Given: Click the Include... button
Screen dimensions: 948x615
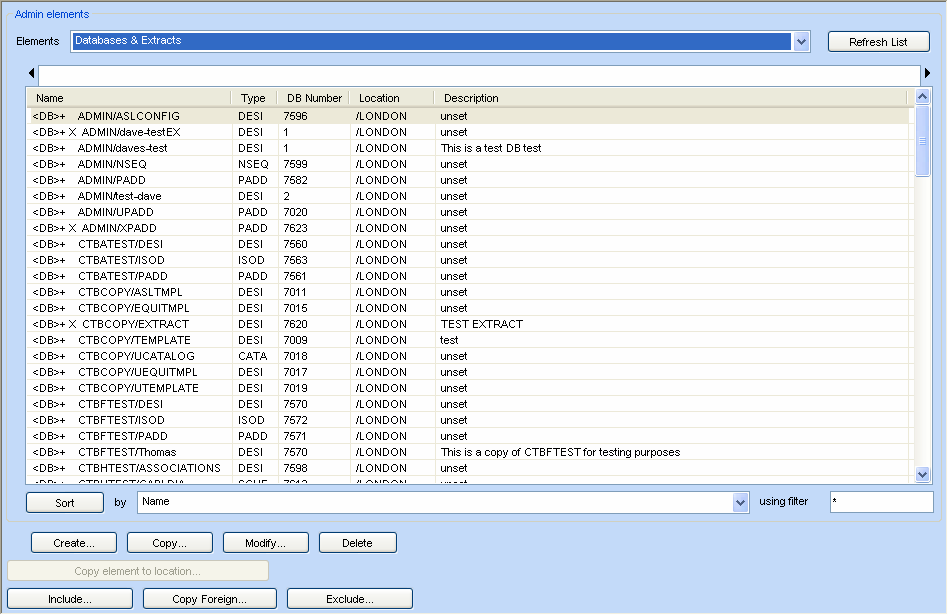Looking at the screenshot, I should tap(70, 599).
